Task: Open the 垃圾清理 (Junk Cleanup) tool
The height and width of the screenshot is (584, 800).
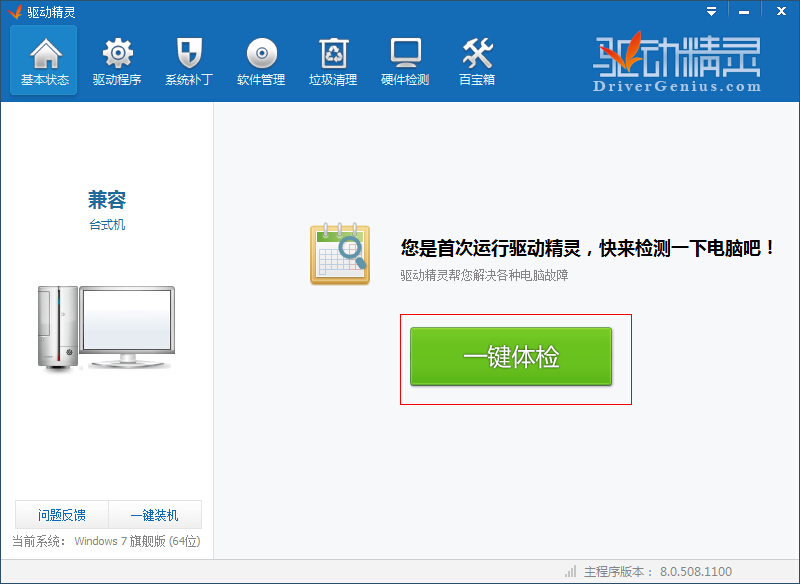Action: pyautogui.click(x=332, y=60)
